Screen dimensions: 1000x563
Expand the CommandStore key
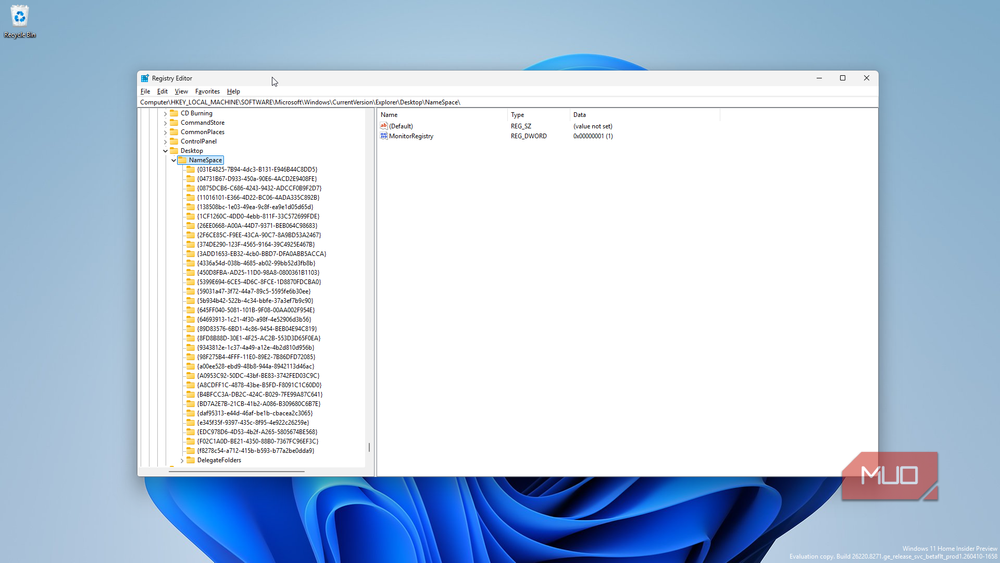pos(165,122)
